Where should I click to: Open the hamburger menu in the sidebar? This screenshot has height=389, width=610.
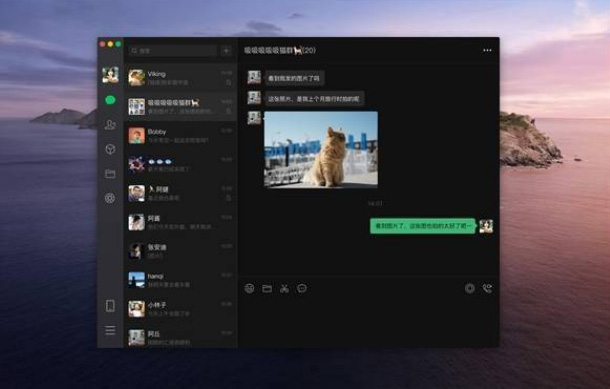[x=110, y=330]
